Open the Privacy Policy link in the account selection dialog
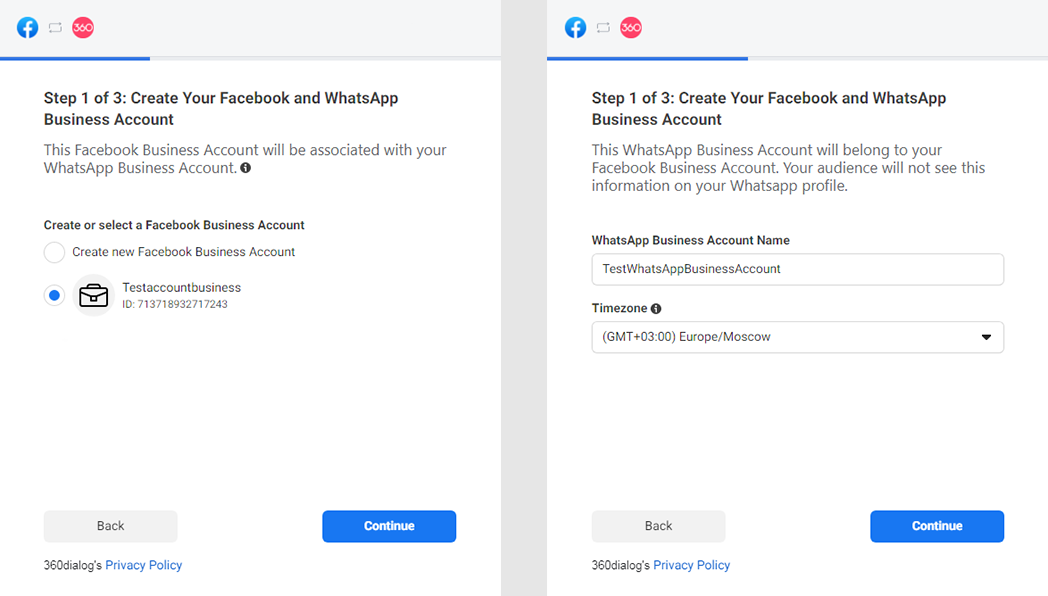Viewport: 1048px width, 596px height. tap(144, 565)
